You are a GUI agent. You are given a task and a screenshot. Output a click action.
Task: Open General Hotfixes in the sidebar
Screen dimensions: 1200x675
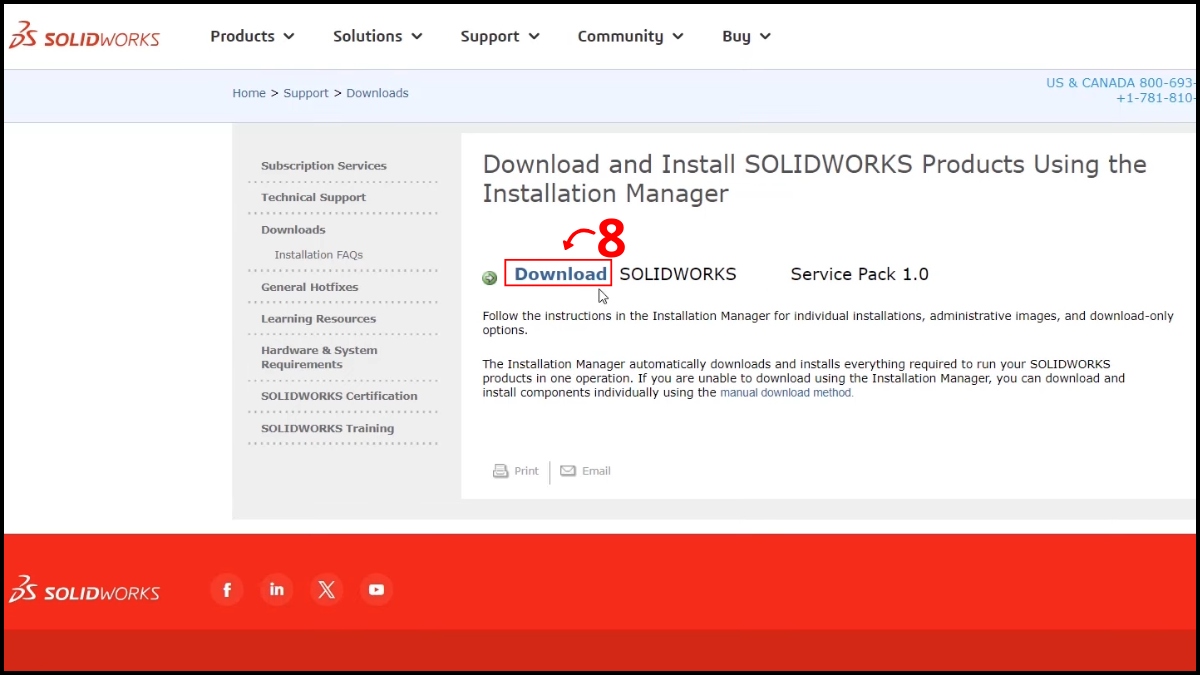(x=310, y=287)
